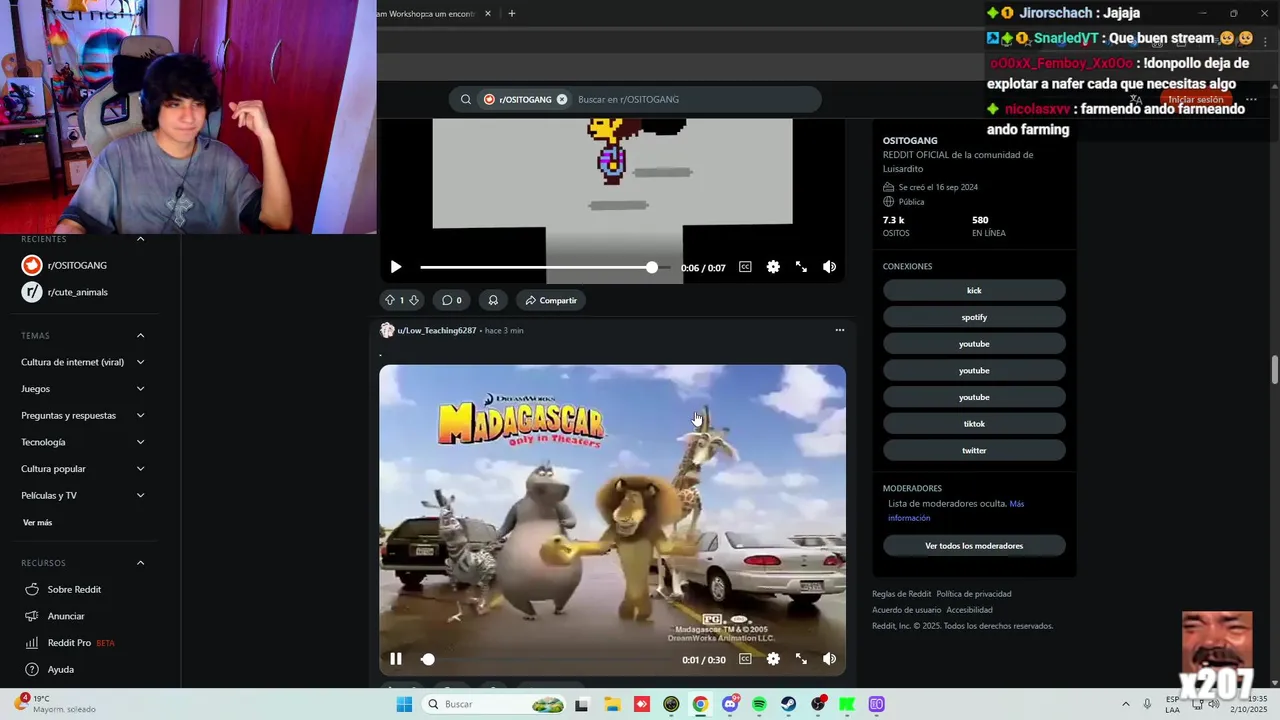Open the kick connection link
This screenshot has height=720, width=1280.
(974, 290)
